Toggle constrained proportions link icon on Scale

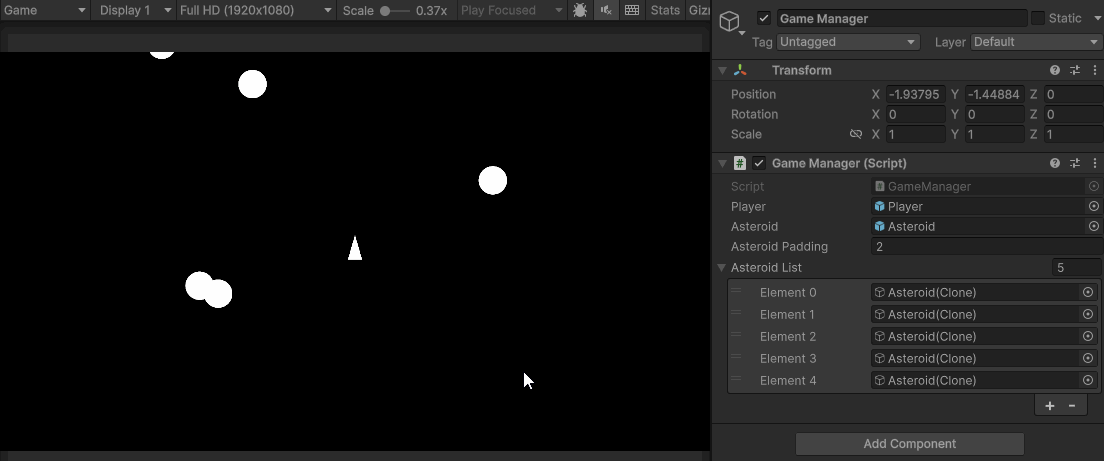[x=855, y=134]
